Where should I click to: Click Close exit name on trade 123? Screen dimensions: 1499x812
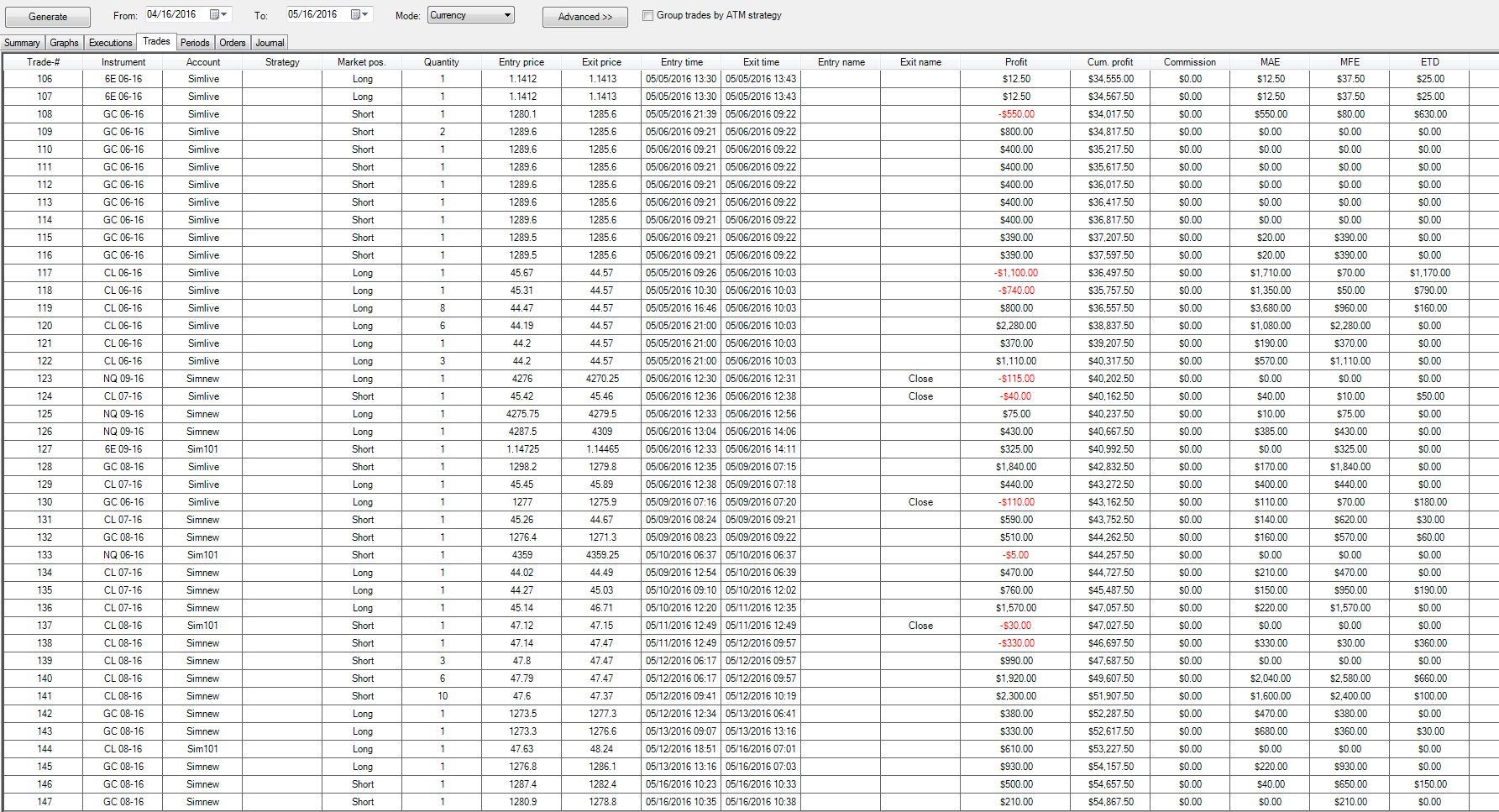920,379
